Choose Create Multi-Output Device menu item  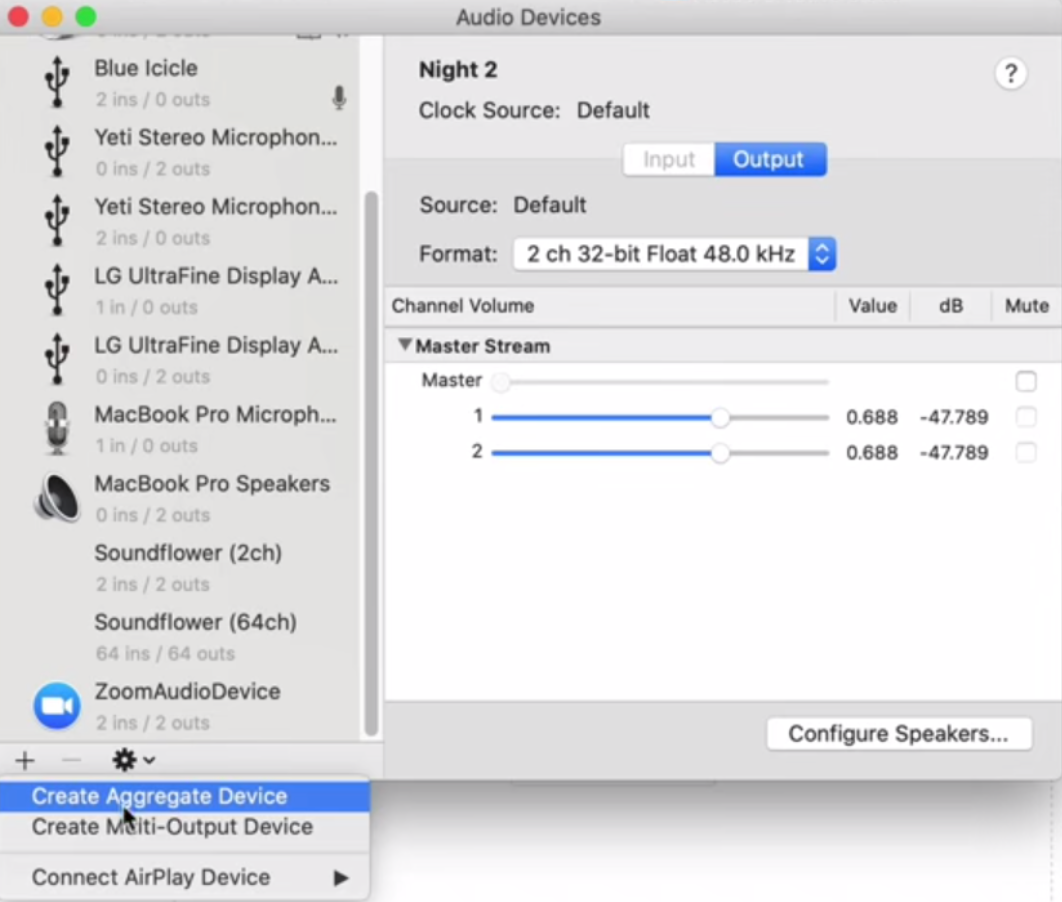(172, 827)
